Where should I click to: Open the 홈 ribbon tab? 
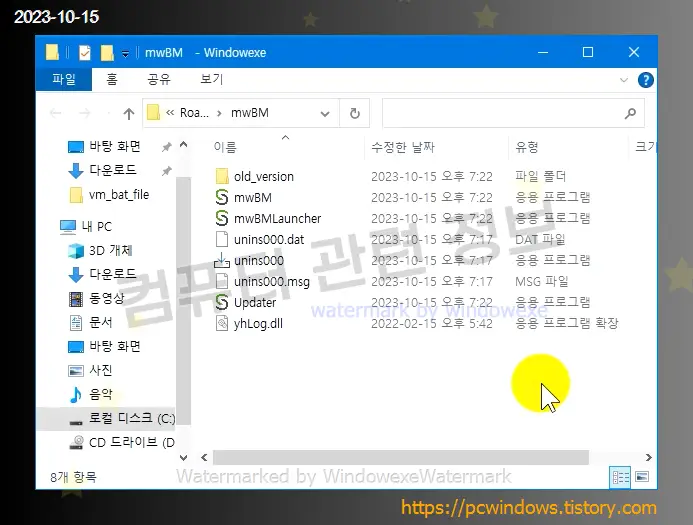[112, 79]
